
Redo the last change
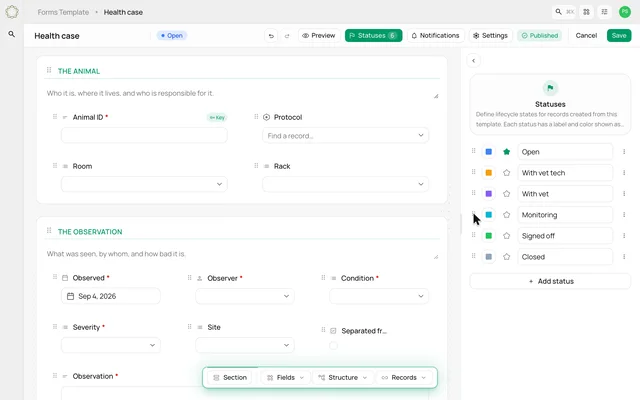tap(287, 36)
